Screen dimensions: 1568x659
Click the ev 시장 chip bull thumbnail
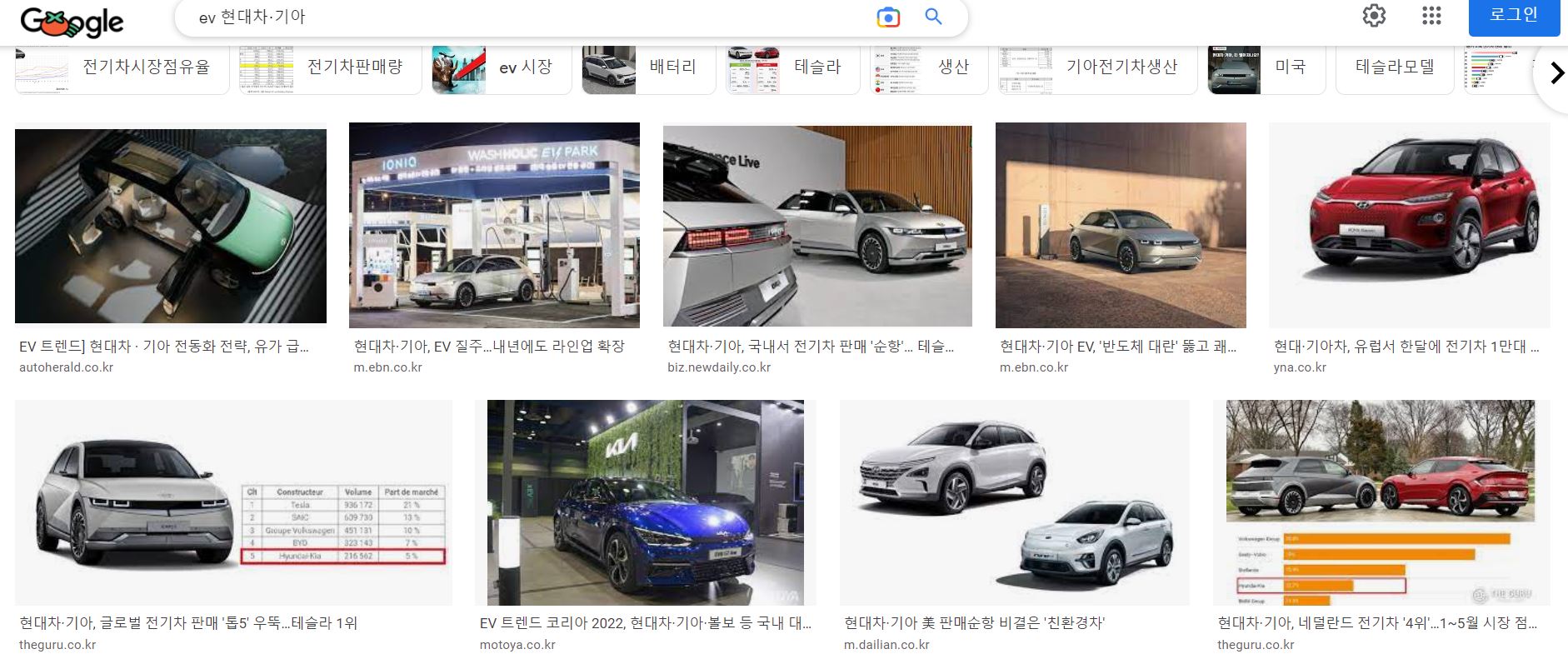click(459, 69)
